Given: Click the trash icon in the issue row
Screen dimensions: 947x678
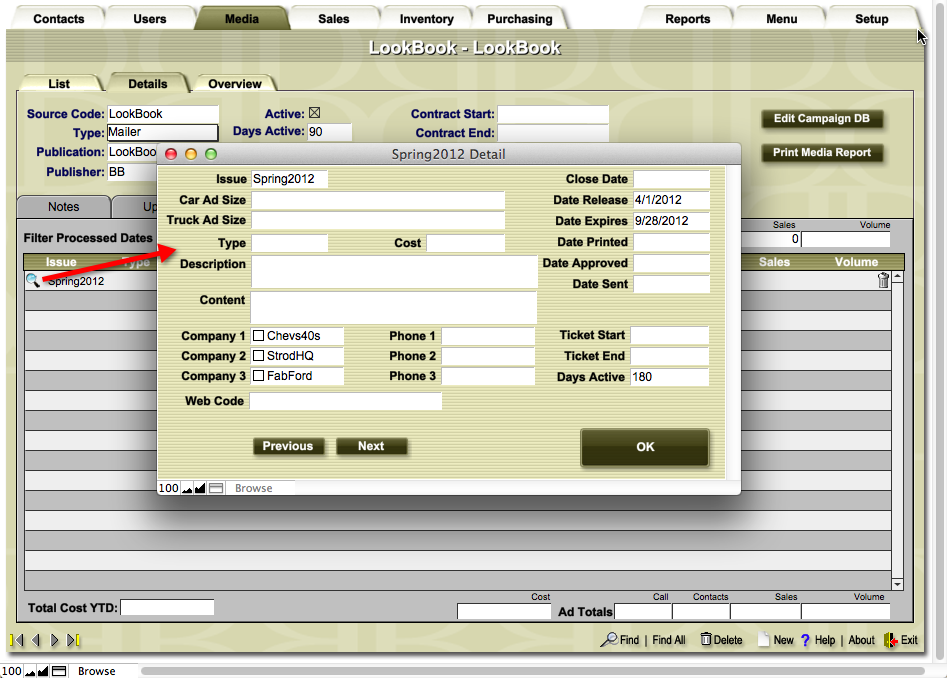Looking at the screenshot, I should click(883, 281).
